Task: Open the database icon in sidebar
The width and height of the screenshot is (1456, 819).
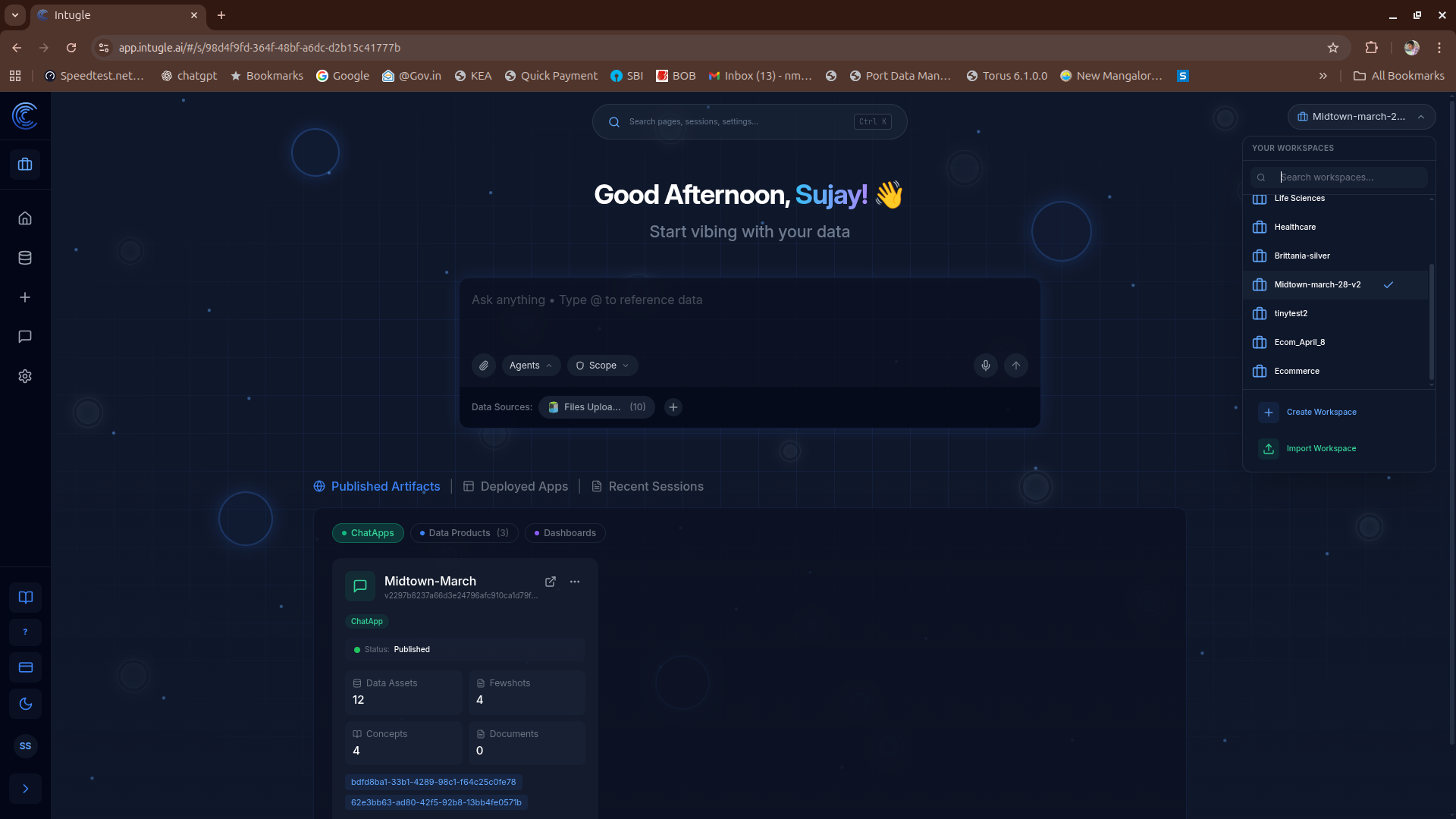Action: (x=25, y=258)
